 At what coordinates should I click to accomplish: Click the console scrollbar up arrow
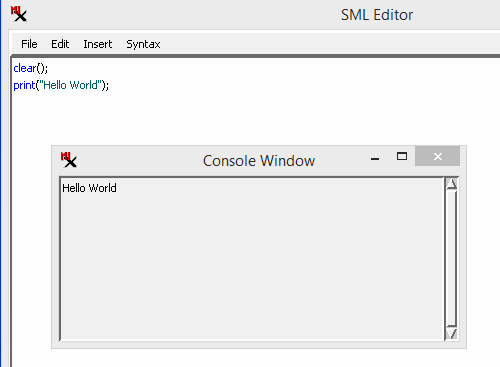coord(452,184)
